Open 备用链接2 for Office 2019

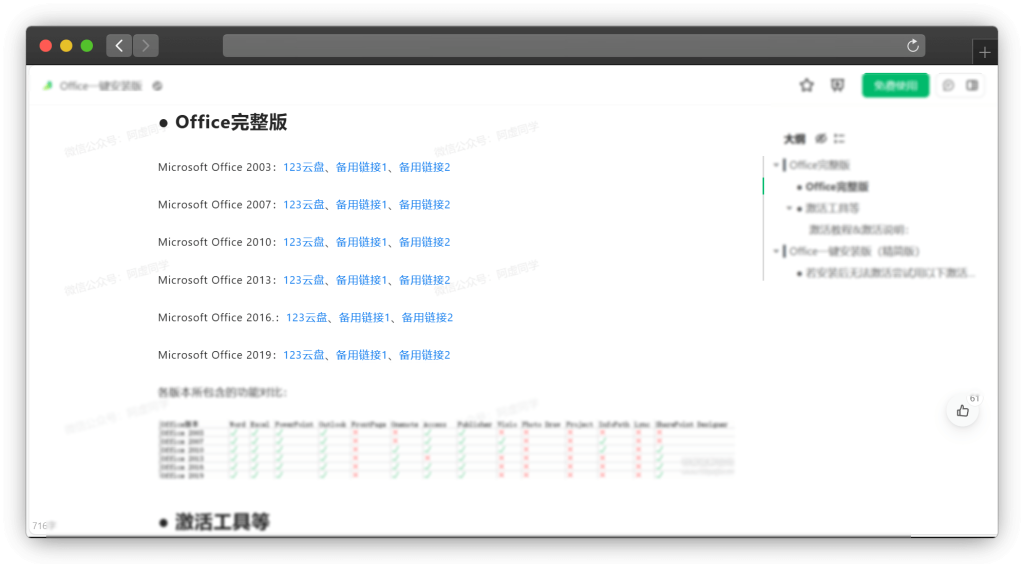424,355
